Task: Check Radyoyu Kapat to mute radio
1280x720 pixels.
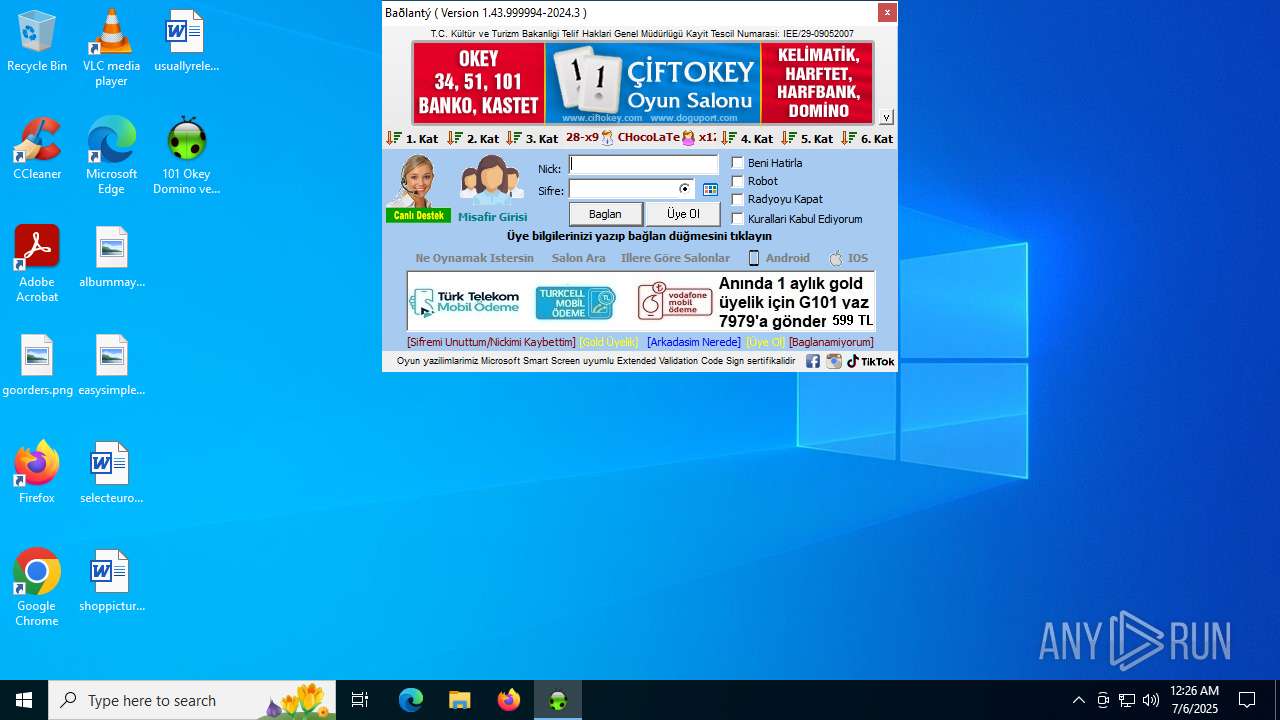Action: click(x=738, y=199)
